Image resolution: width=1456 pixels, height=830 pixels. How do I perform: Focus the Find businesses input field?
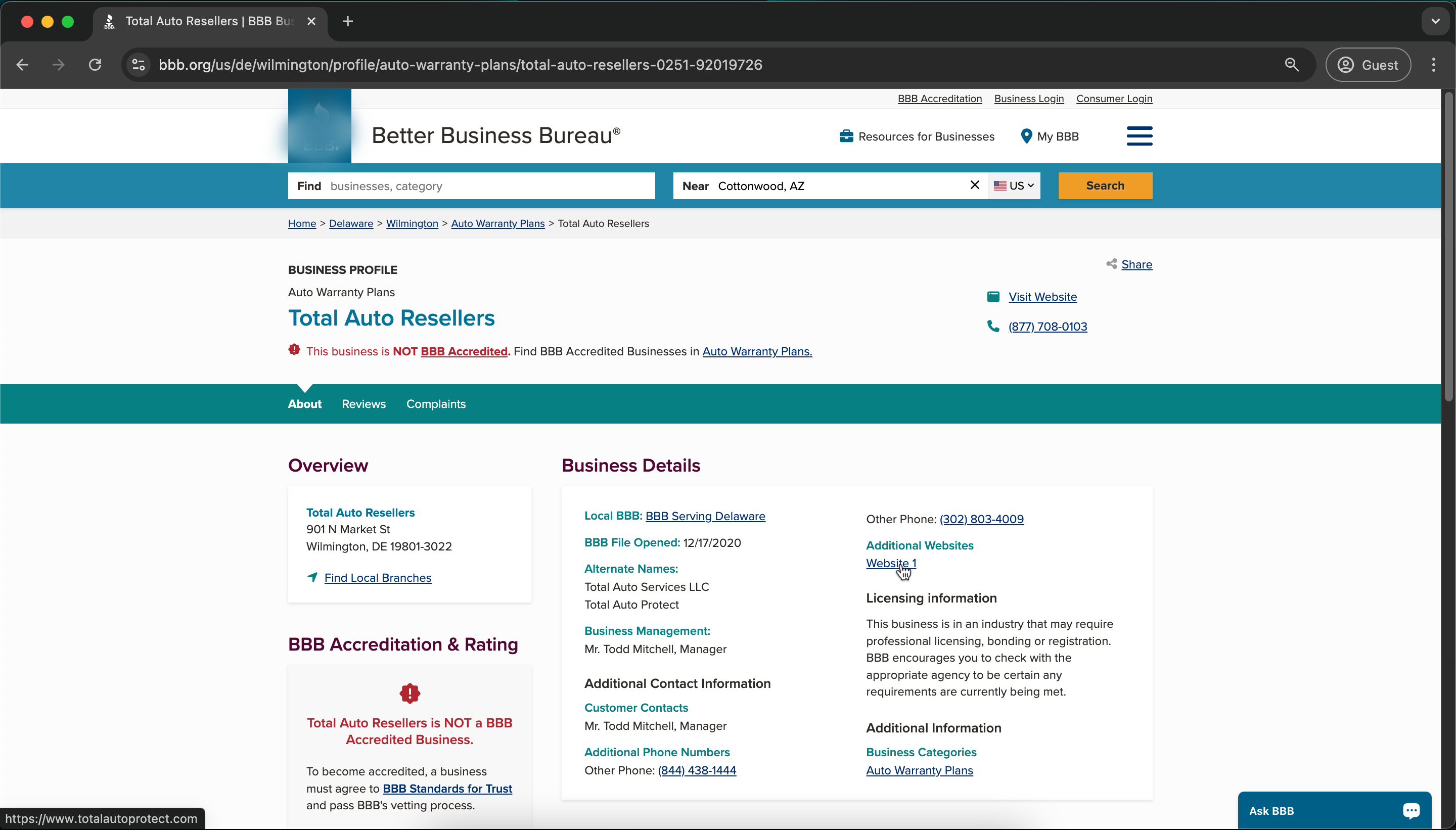click(471, 186)
